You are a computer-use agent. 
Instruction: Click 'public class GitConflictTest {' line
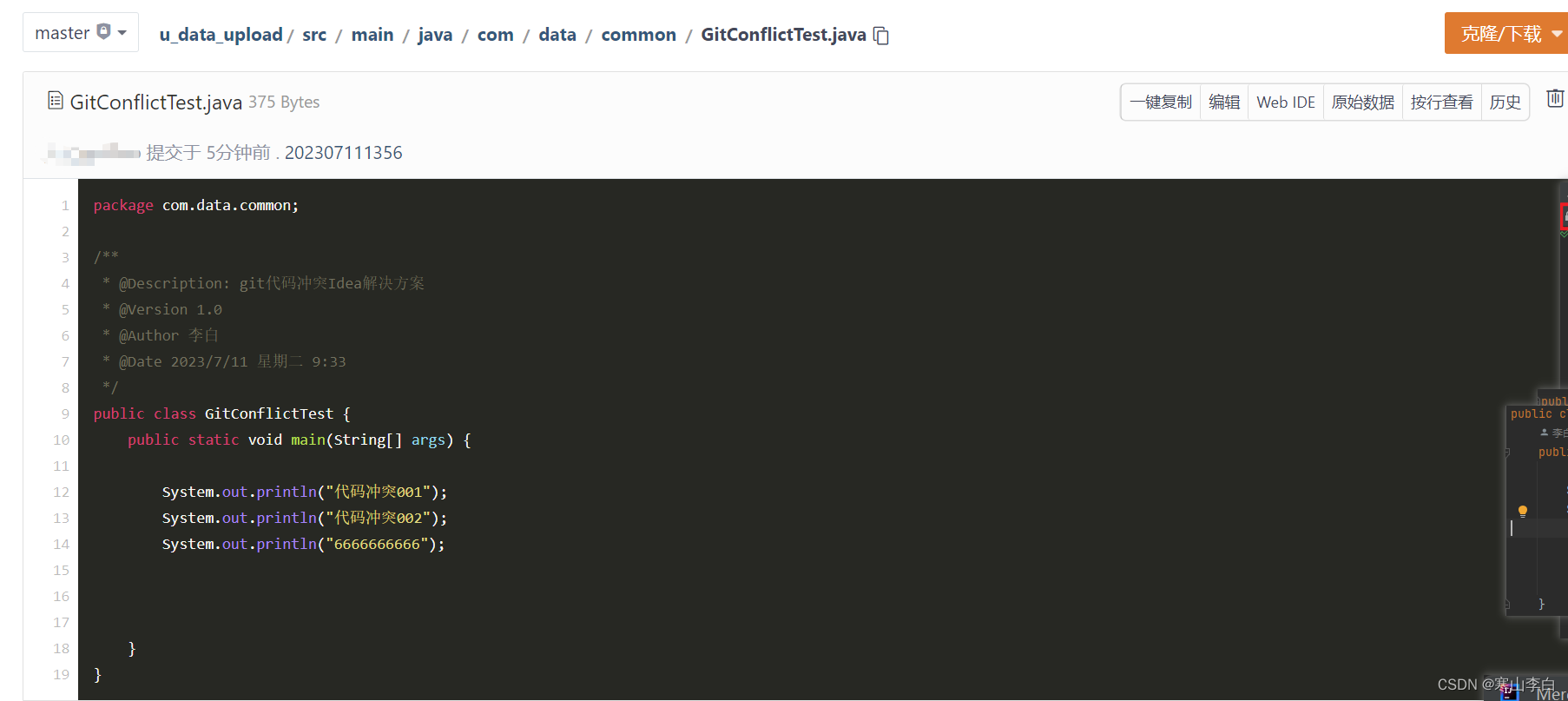[x=222, y=414]
